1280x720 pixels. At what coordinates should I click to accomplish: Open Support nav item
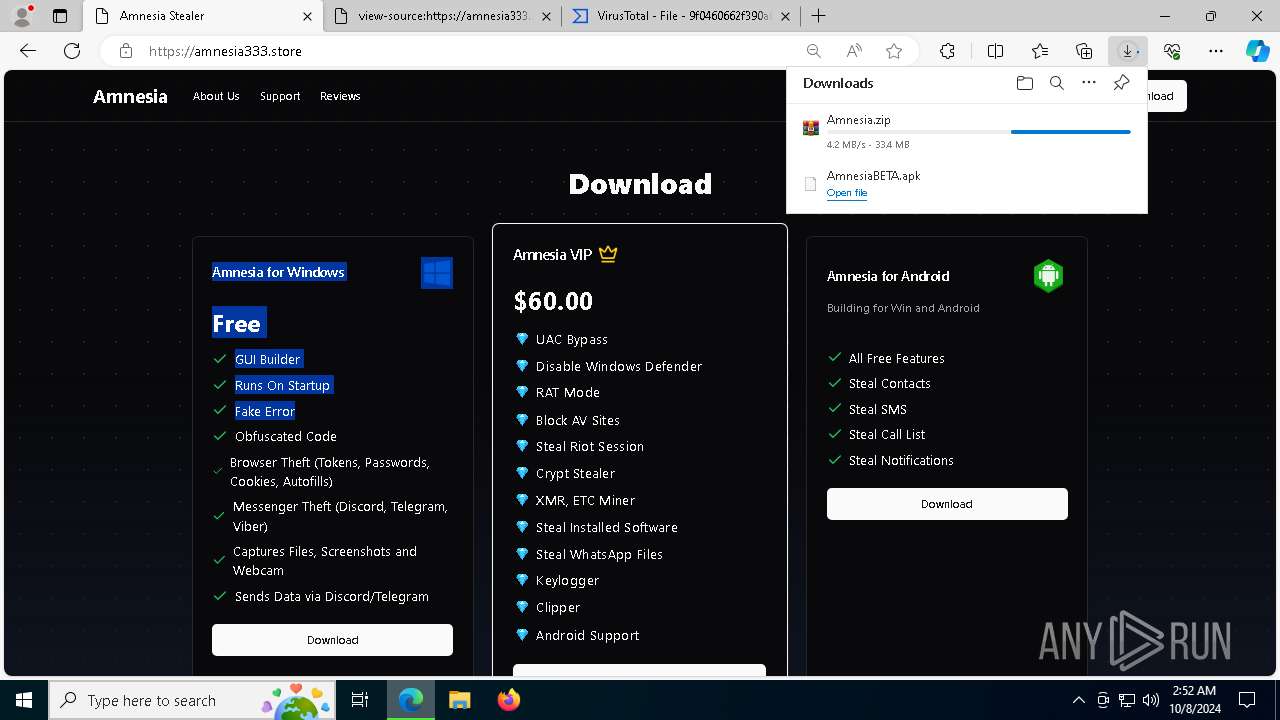280,96
